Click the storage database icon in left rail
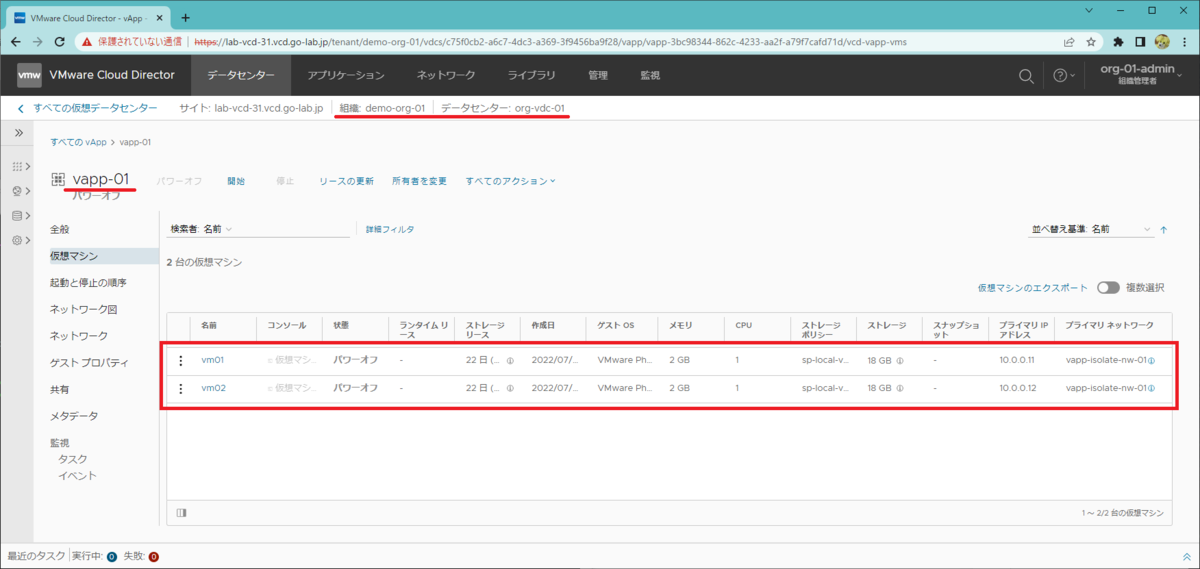1200x569 pixels. coord(17,216)
